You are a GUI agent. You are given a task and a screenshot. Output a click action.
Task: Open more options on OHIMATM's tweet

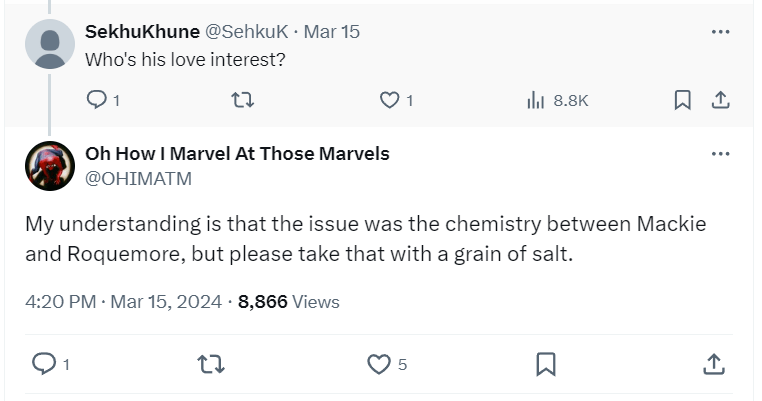click(x=720, y=154)
